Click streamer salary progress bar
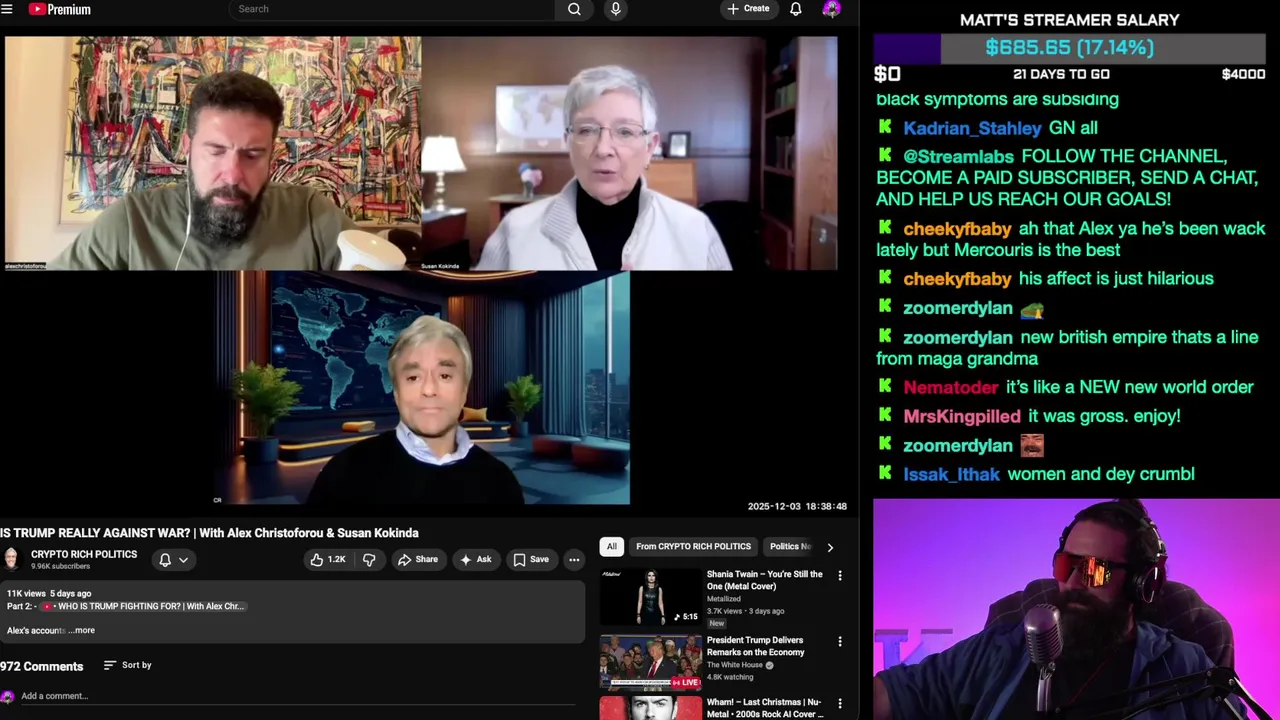 pyautogui.click(x=1069, y=48)
